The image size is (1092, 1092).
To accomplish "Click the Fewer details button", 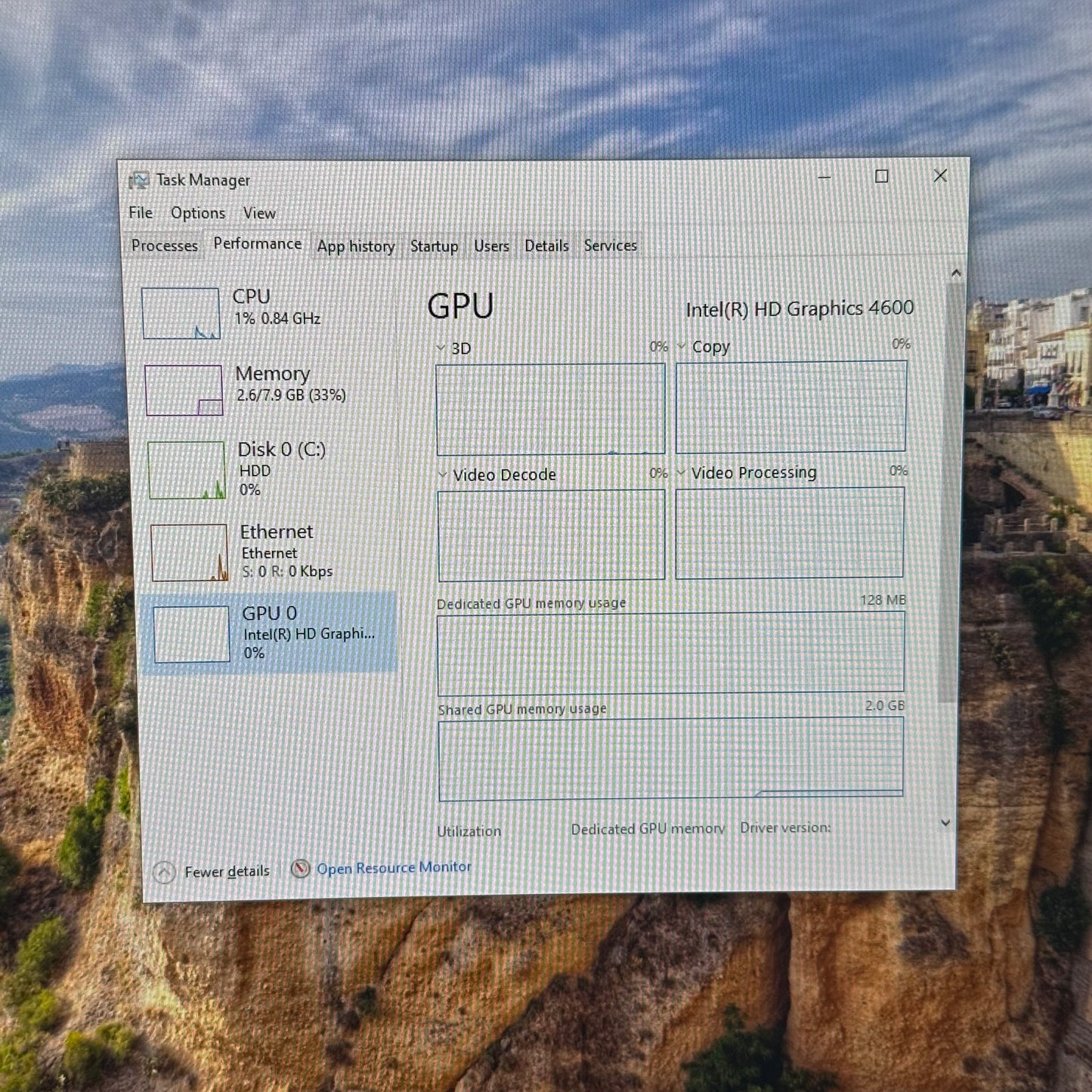I will 212,872.
